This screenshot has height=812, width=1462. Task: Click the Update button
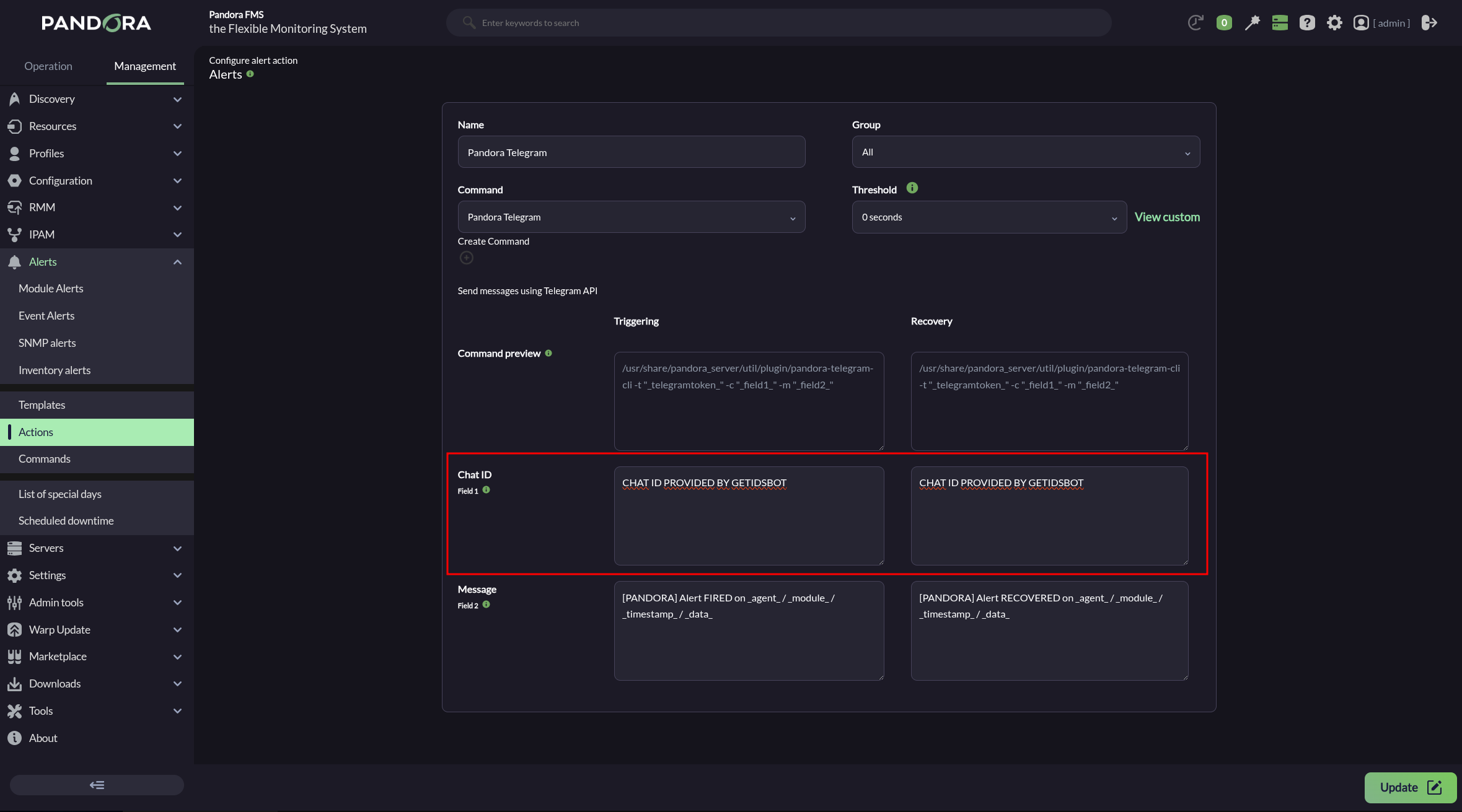(x=1411, y=787)
